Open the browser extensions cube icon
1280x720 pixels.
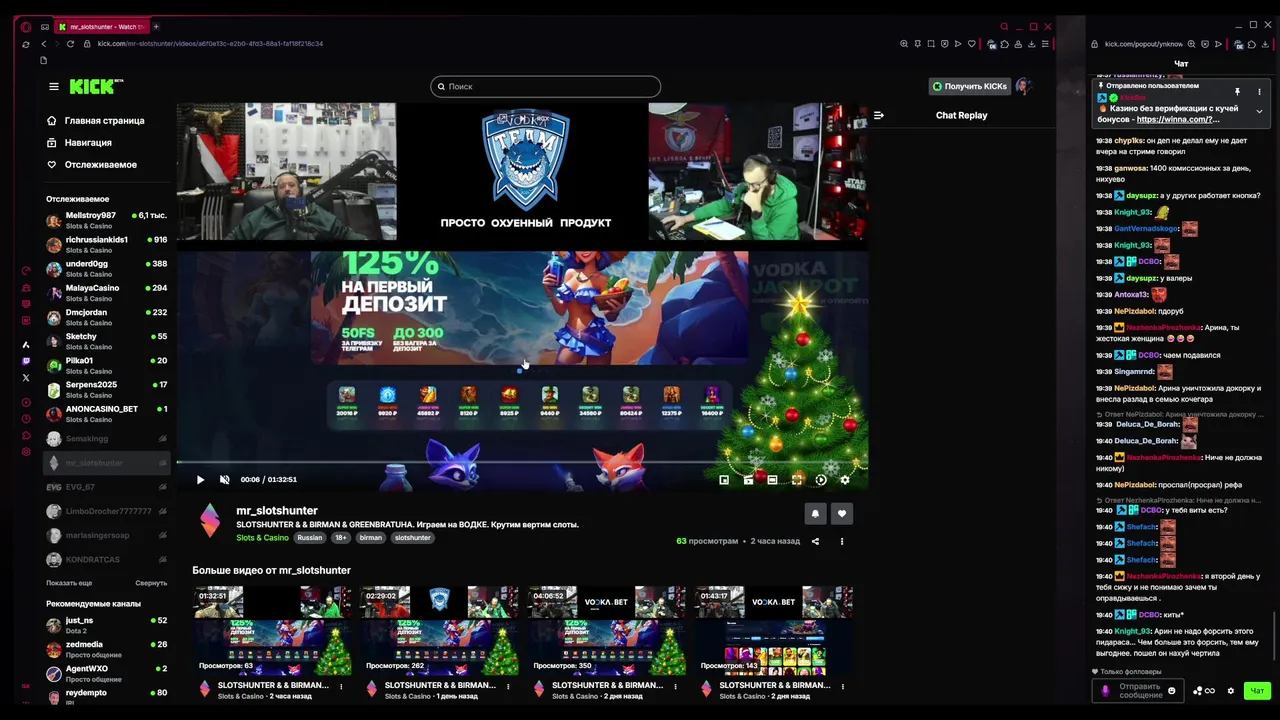(1004, 44)
